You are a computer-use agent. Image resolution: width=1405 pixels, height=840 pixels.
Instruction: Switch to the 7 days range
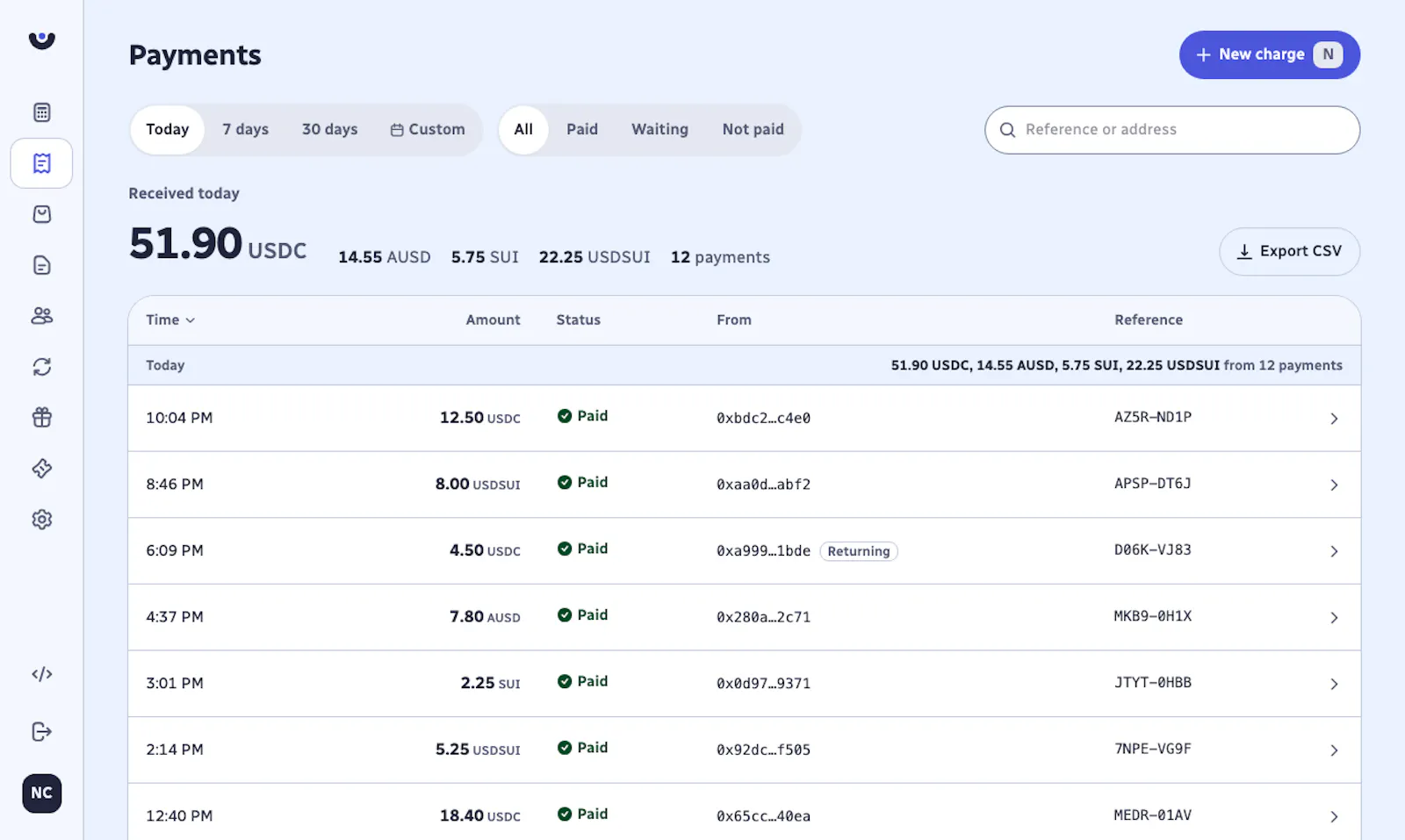tap(245, 130)
